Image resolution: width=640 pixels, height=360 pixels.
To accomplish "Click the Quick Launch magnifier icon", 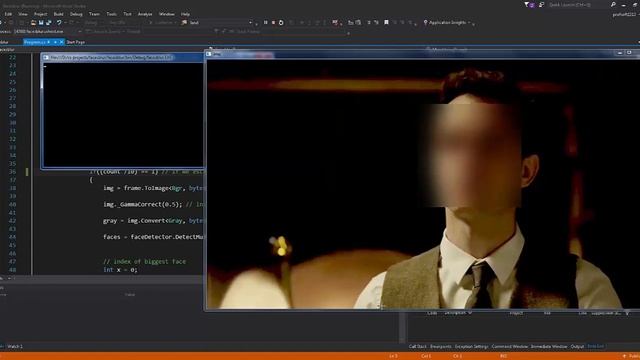I will point(613,4).
